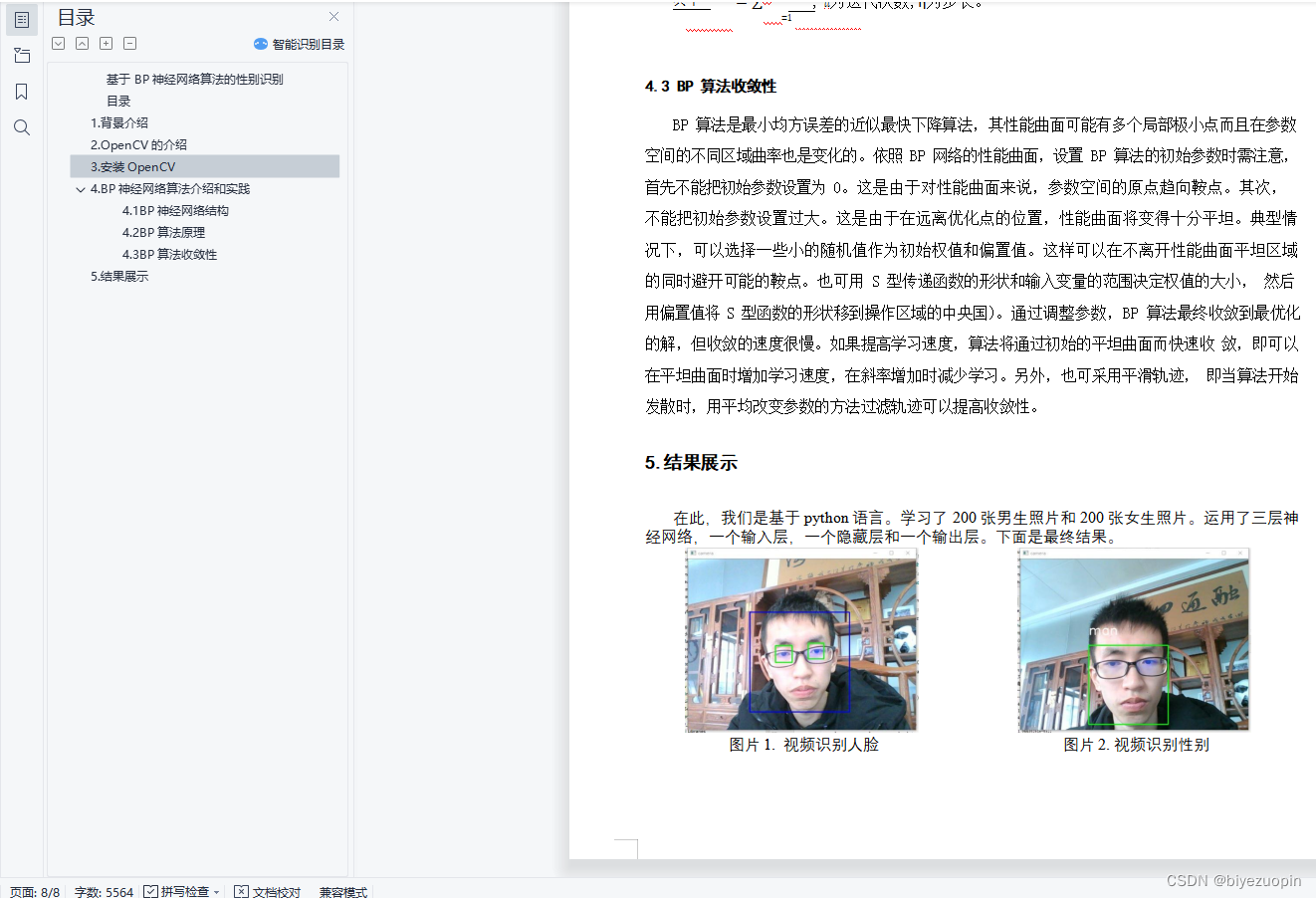Open the bookmarks panel icon
This screenshot has height=898, width=1316.
click(21, 91)
